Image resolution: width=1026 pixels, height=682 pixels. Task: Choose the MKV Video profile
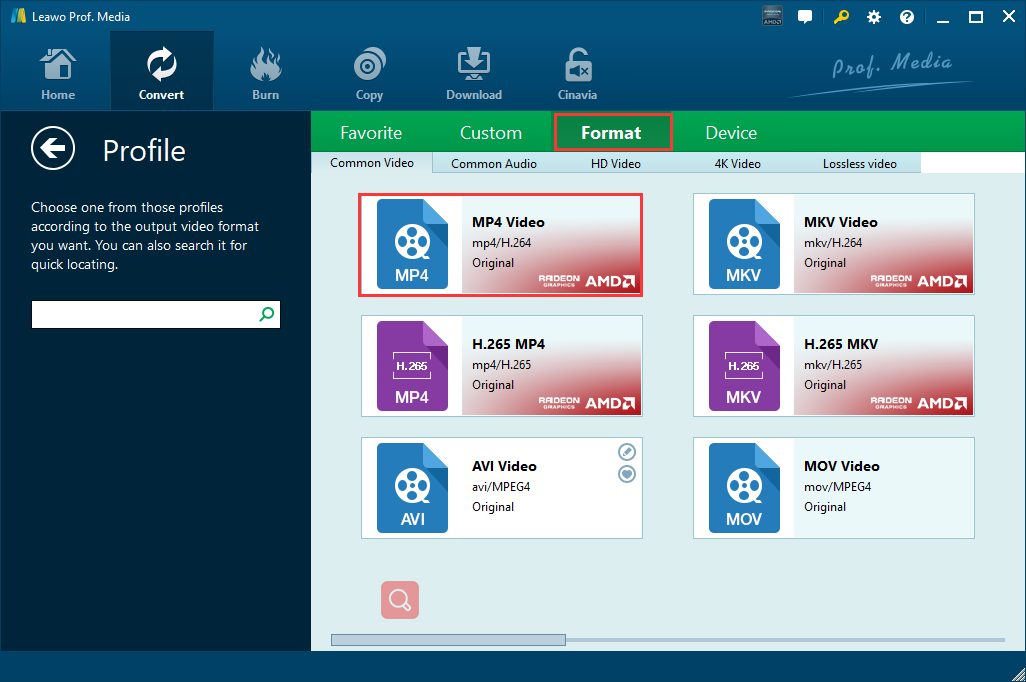833,244
